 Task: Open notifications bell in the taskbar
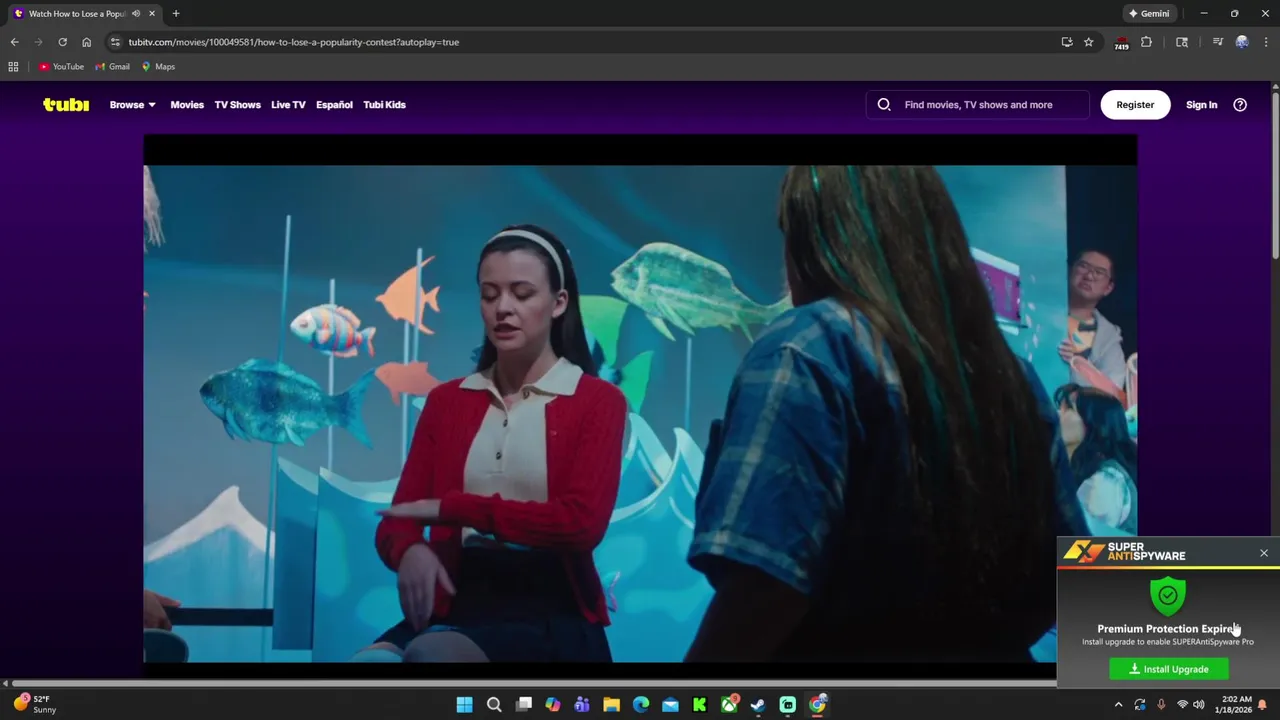coord(1263,705)
